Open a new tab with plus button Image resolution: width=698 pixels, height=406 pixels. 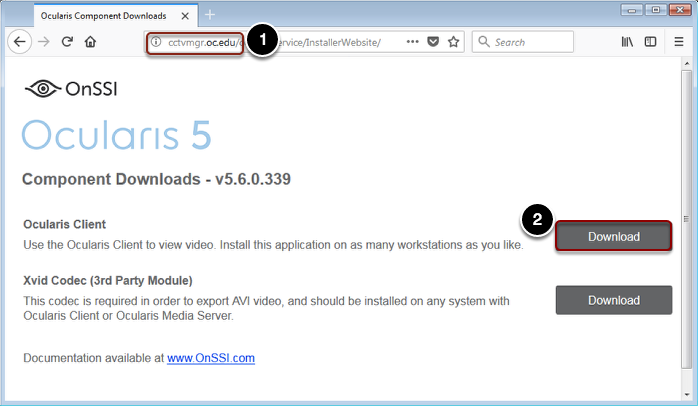210,15
